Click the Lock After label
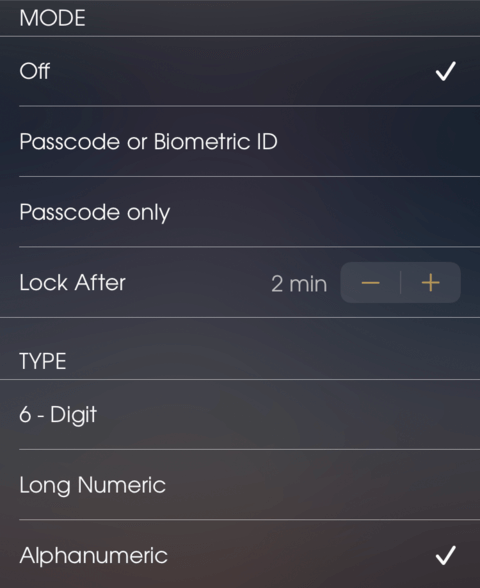Viewport: 480px width, 588px height. [x=72, y=282]
